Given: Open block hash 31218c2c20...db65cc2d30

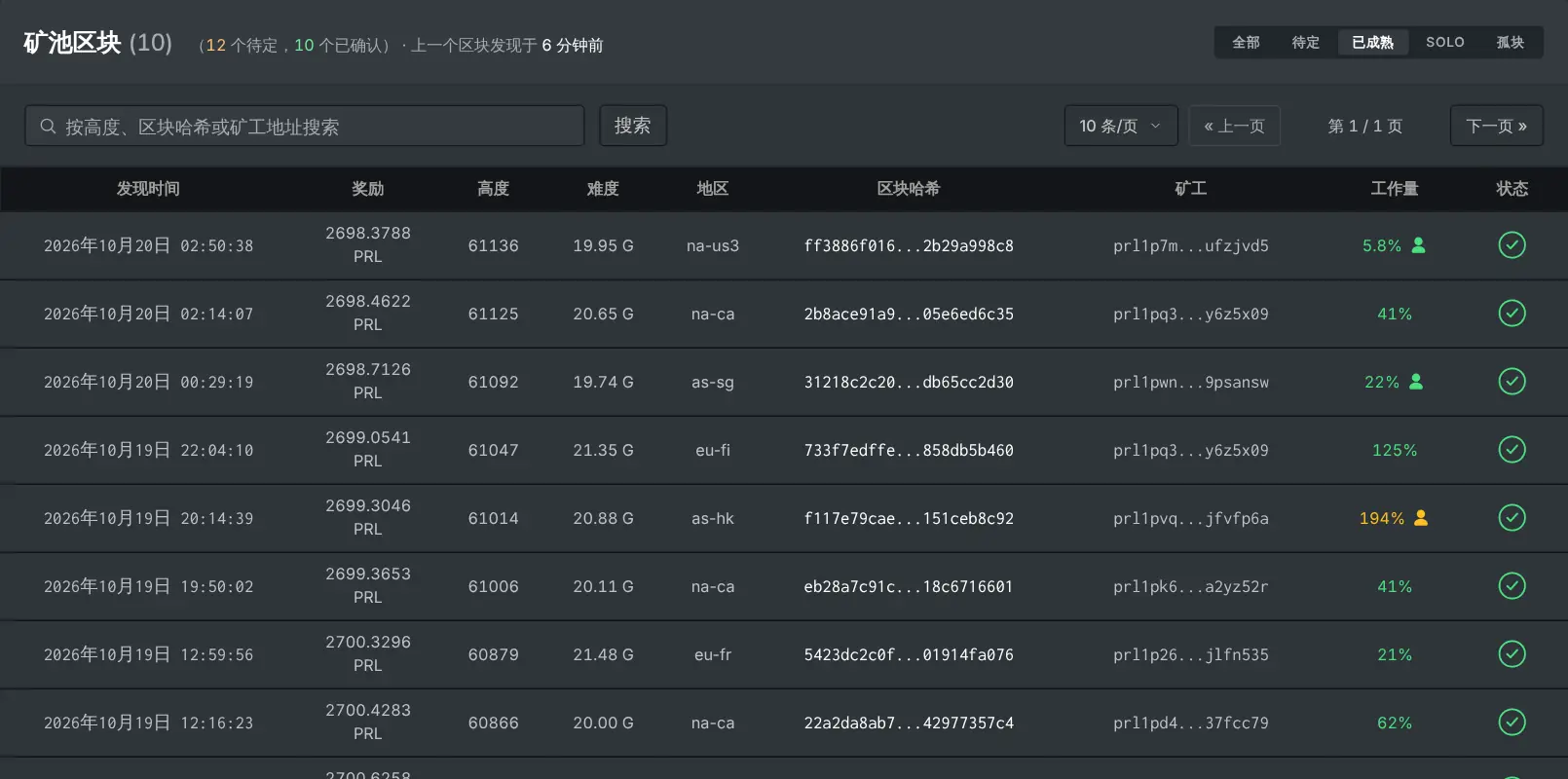Looking at the screenshot, I should point(909,382).
